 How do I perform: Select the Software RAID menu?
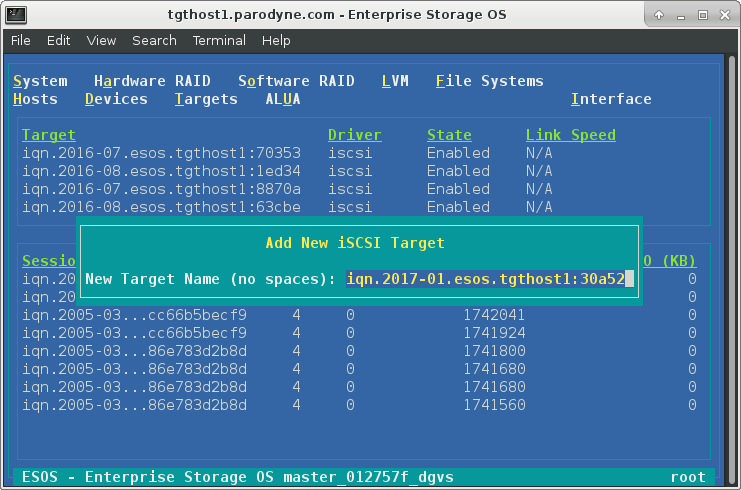click(x=296, y=81)
